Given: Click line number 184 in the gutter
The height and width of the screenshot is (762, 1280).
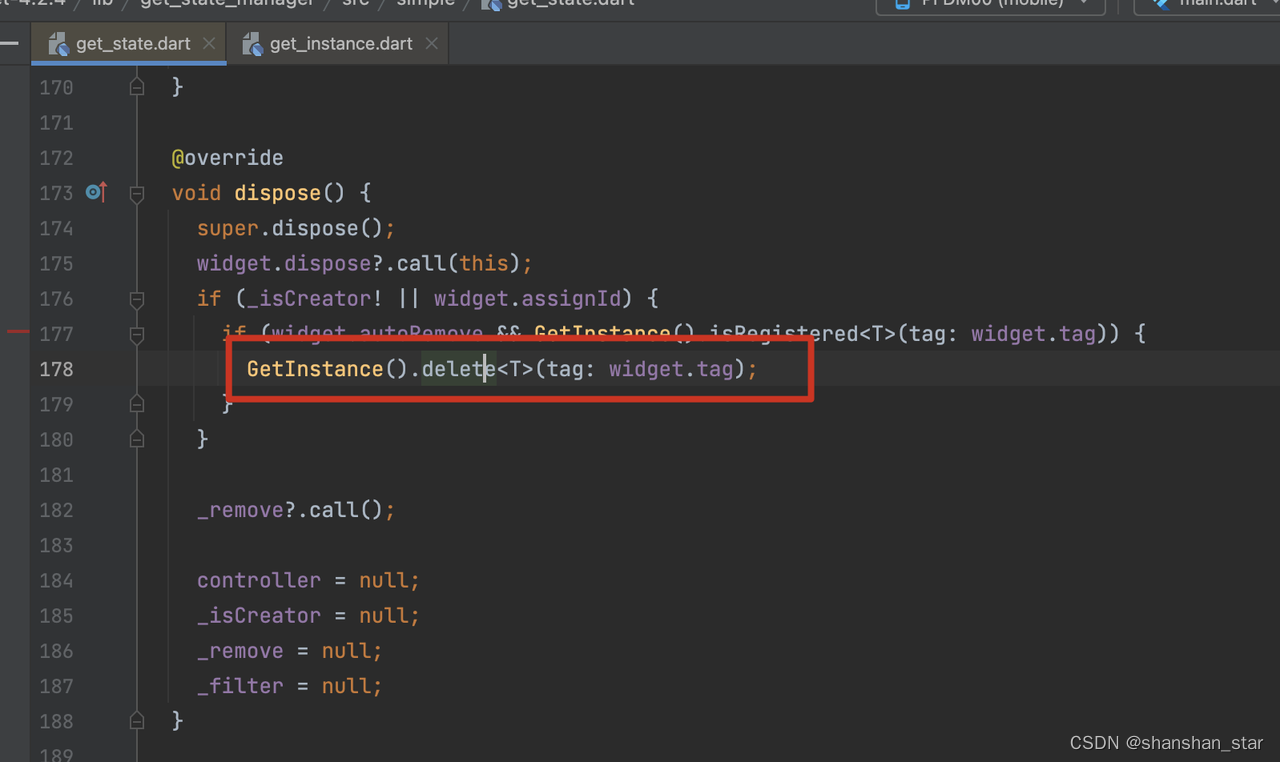Looking at the screenshot, I should 56,580.
